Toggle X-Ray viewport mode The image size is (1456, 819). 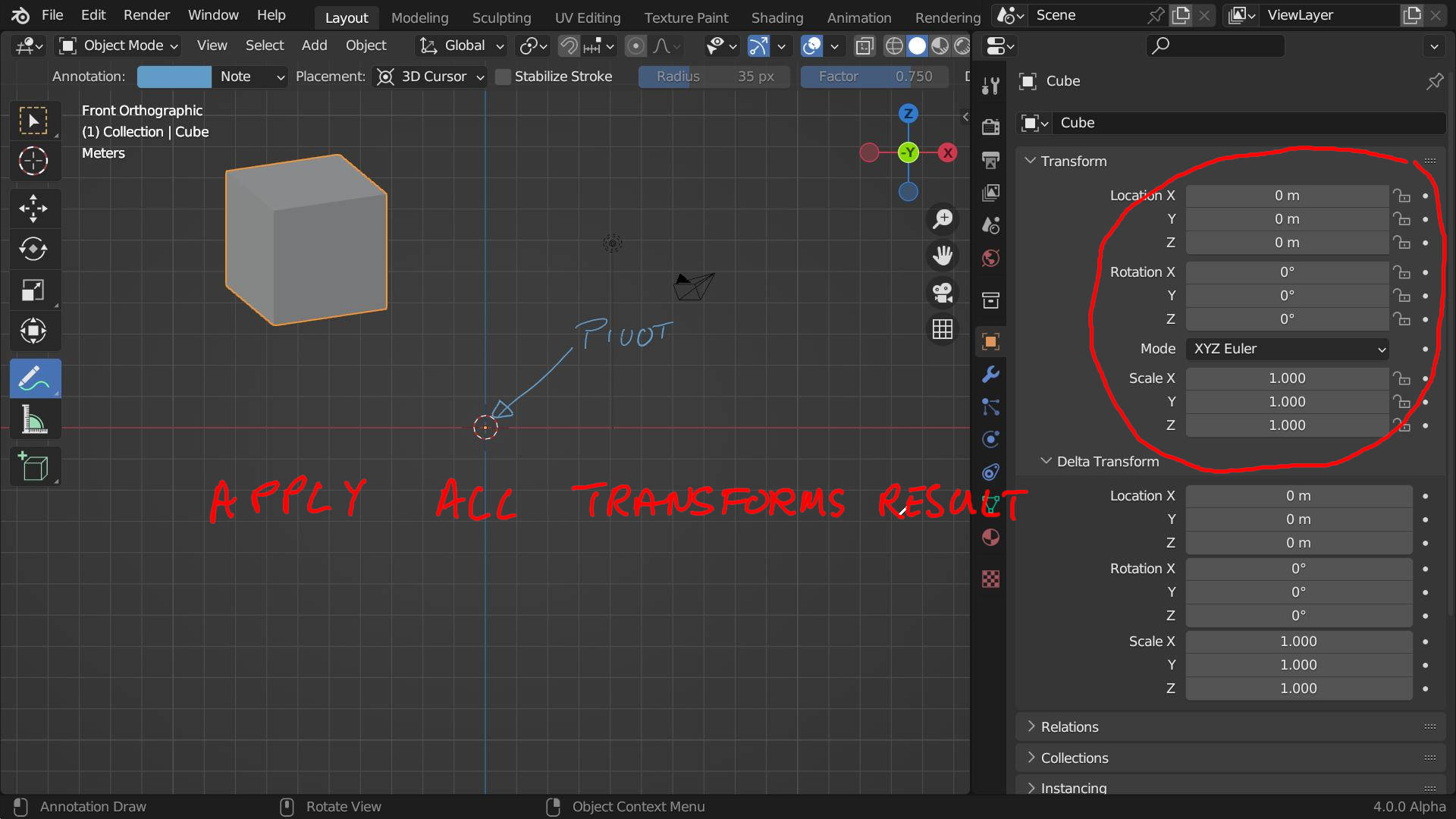coord(863,45)
